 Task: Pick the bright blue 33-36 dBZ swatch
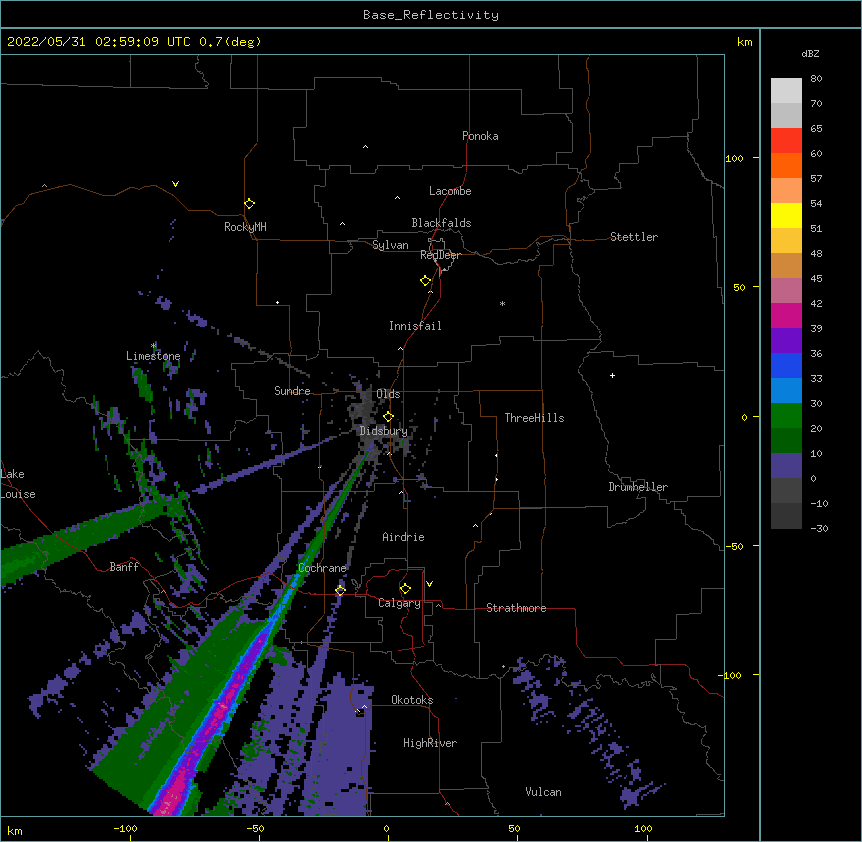[786, 365]
